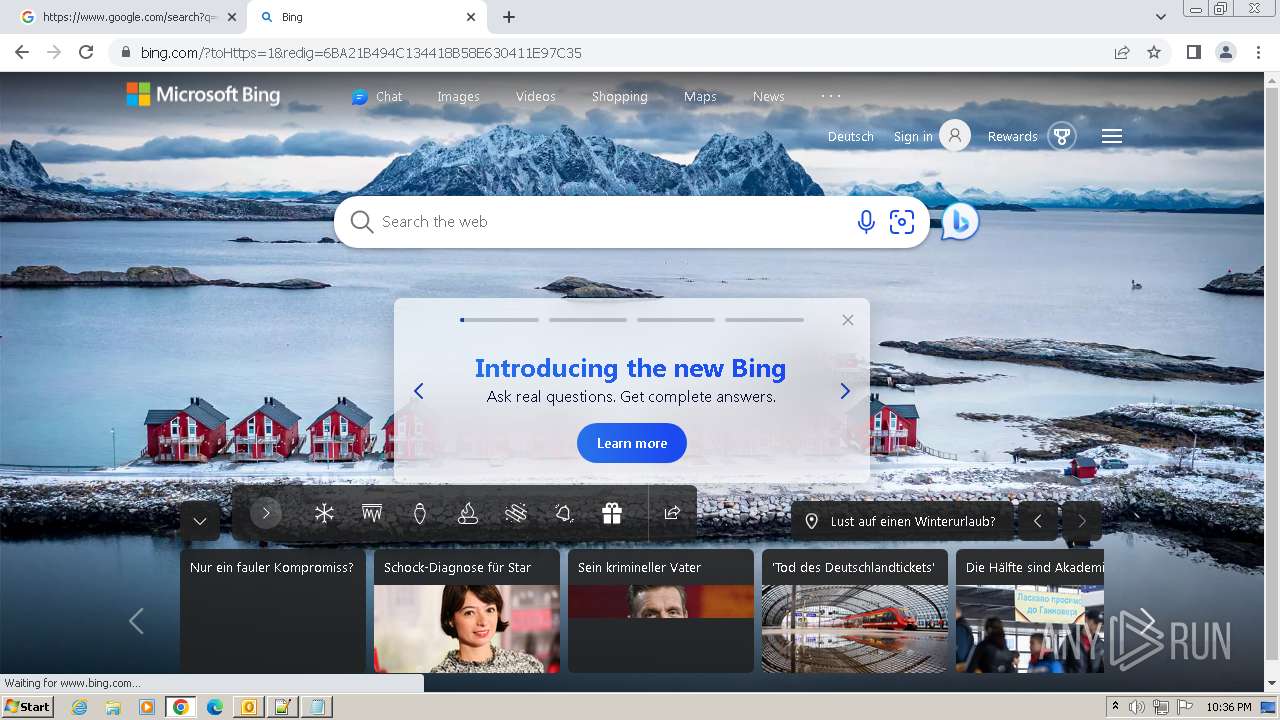Reload the page in Chrome
The image size is (1280, 720).
[86, 52]
